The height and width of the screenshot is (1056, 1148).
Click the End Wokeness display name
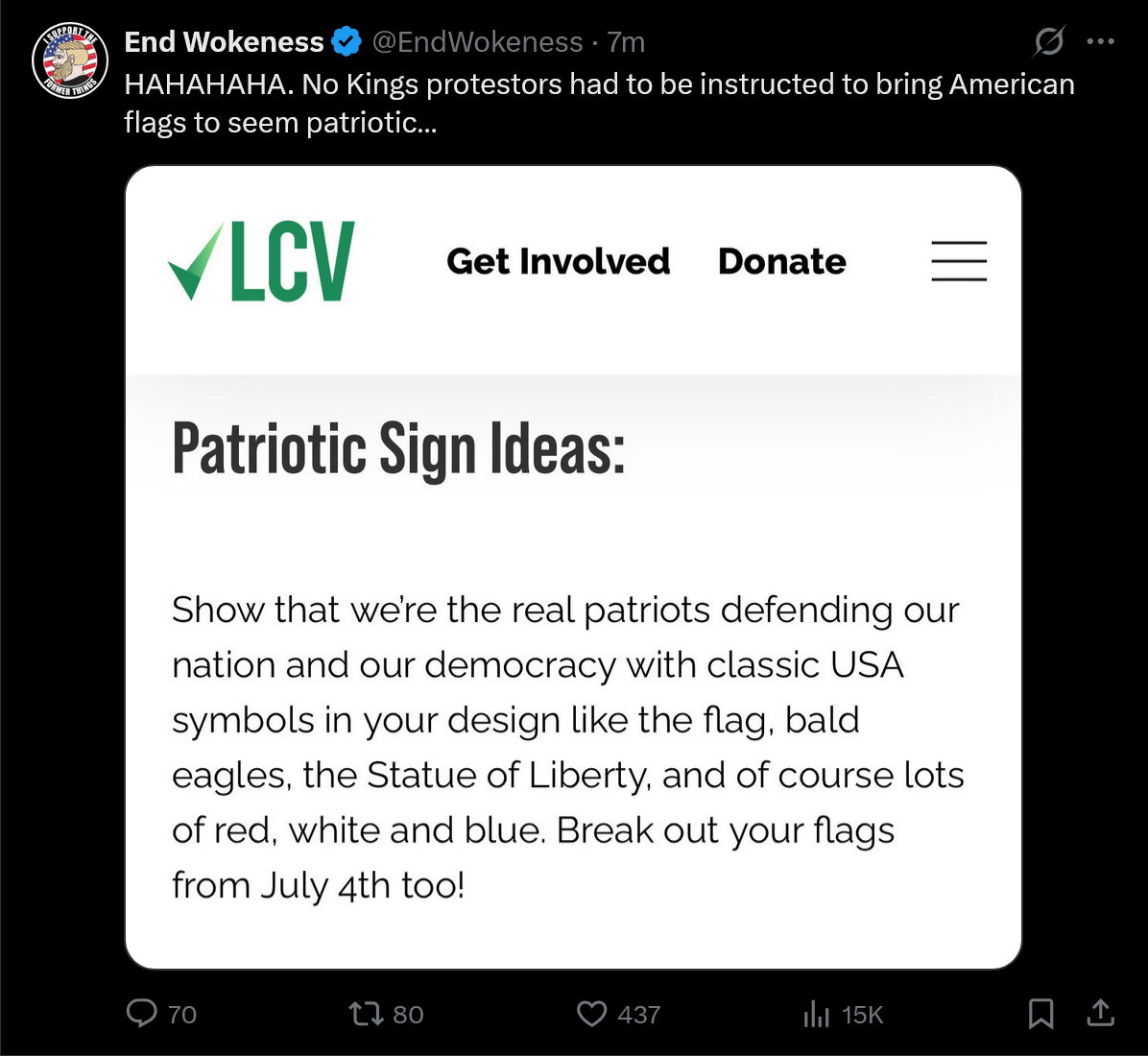point(224,41)
